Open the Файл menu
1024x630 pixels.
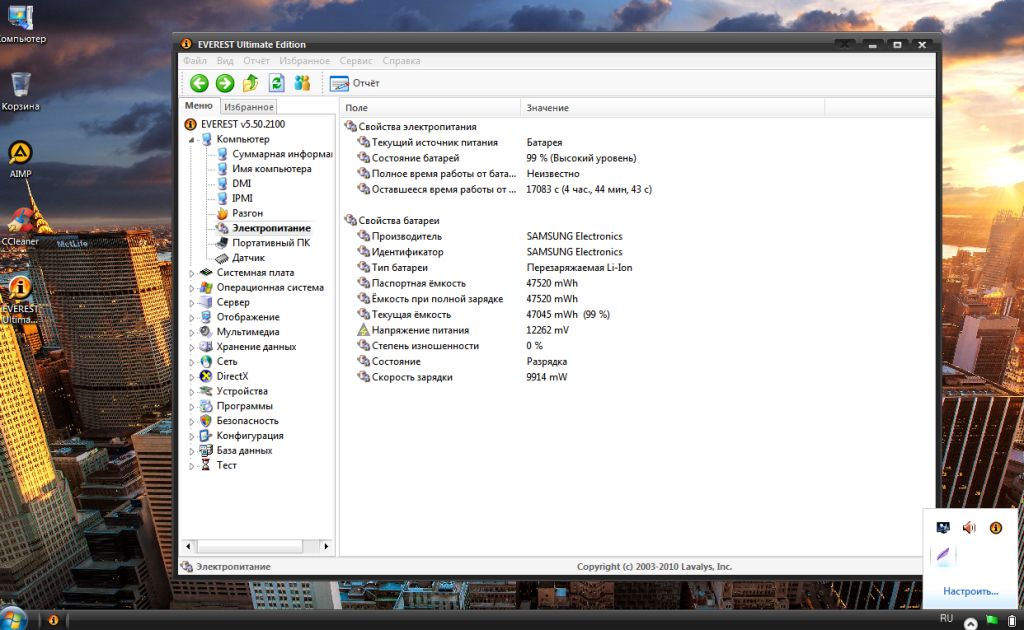point(195,61)
